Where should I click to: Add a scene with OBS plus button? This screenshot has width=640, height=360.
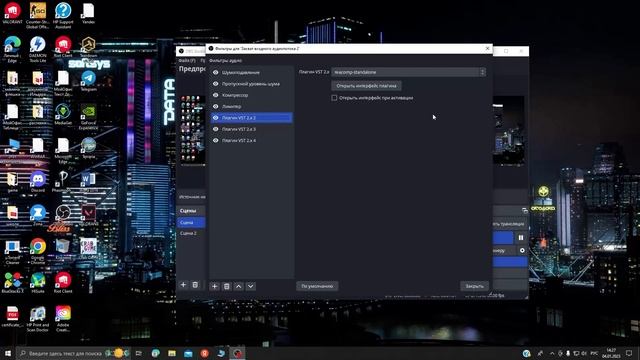183,285
